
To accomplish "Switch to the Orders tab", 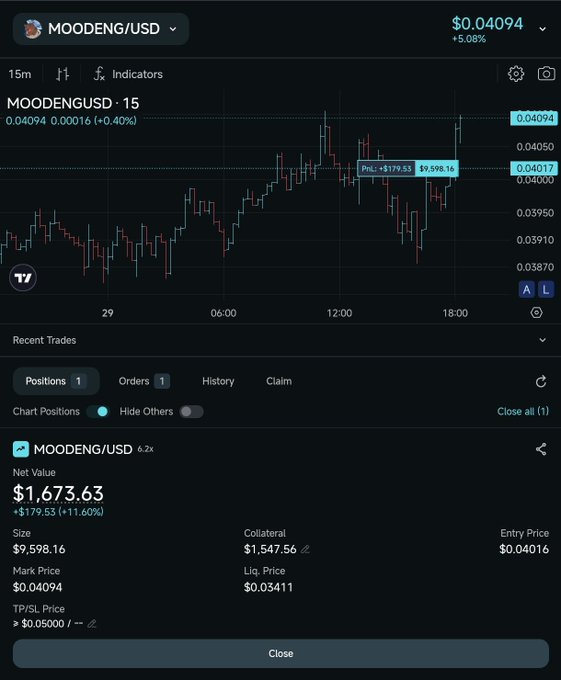I will coord(144,381).
